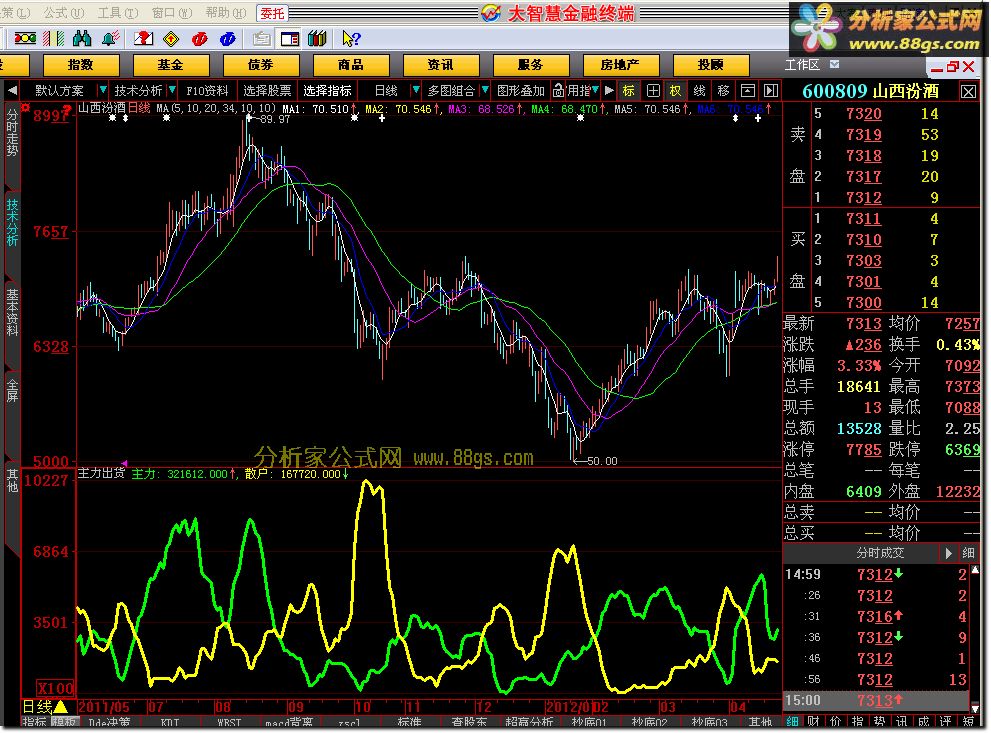Toggle the 移 move button

coord(724,91)
